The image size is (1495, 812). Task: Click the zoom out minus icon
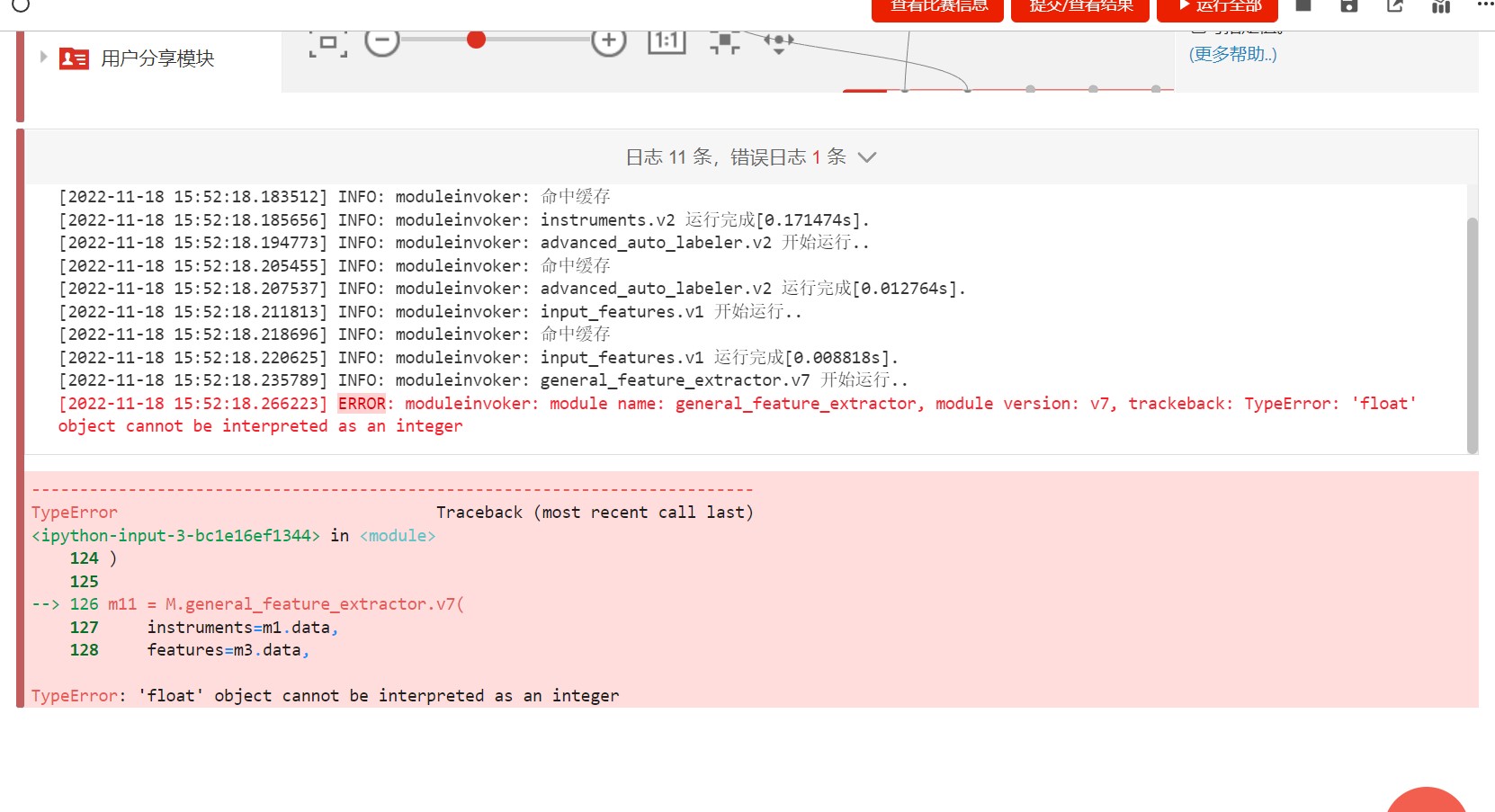click(x=382, y=40)
